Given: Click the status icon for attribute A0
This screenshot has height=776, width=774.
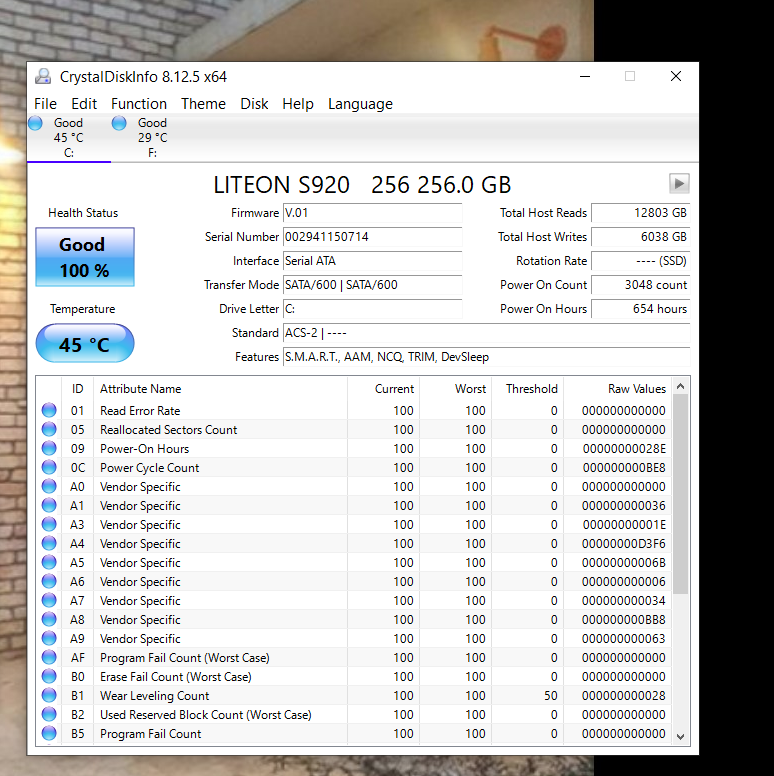Looking at the screenshot, I should [x=49, y=486].
